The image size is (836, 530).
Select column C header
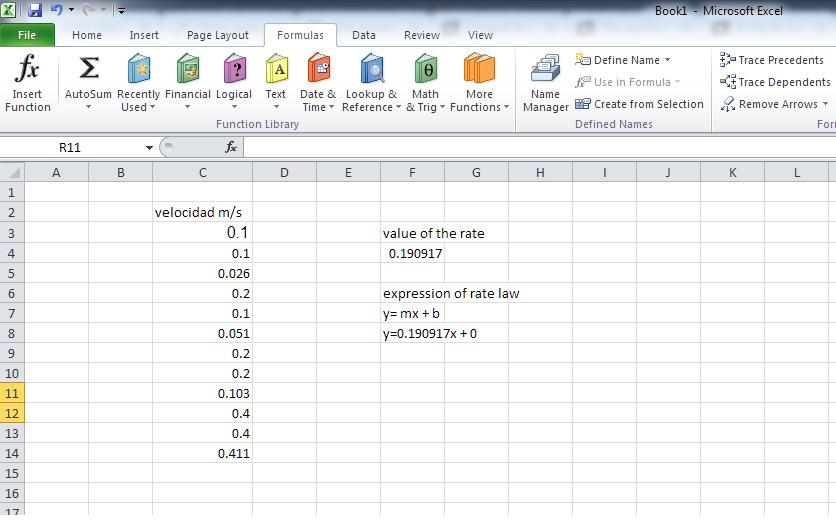(202, 172)
